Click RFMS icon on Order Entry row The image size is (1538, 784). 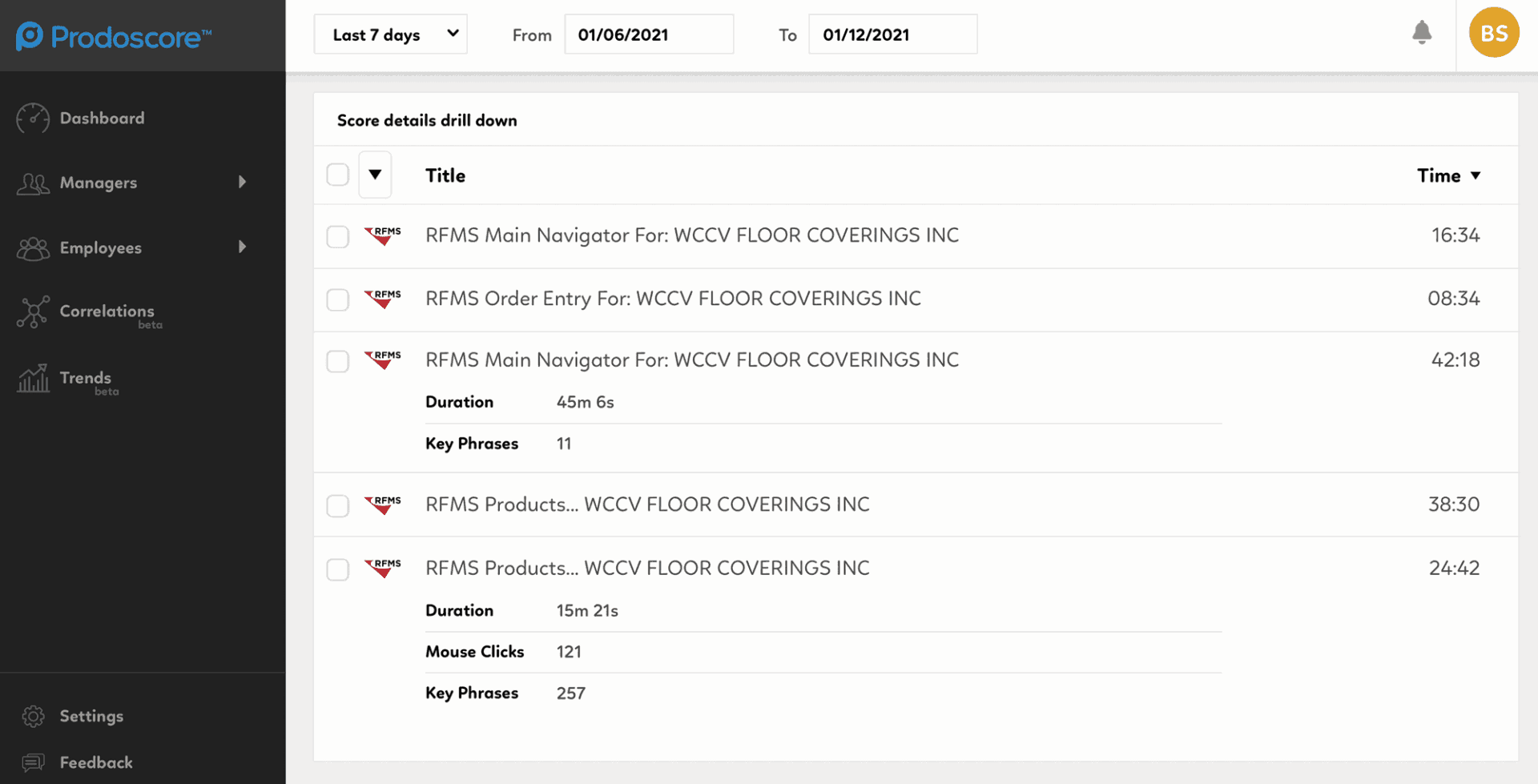383,299
